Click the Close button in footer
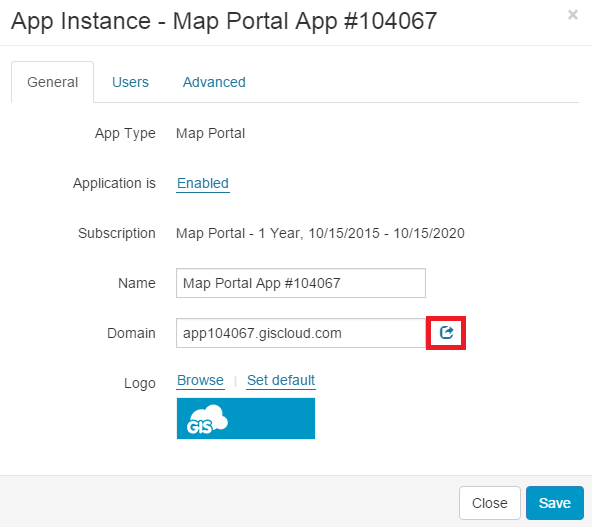 click(490, 503)
